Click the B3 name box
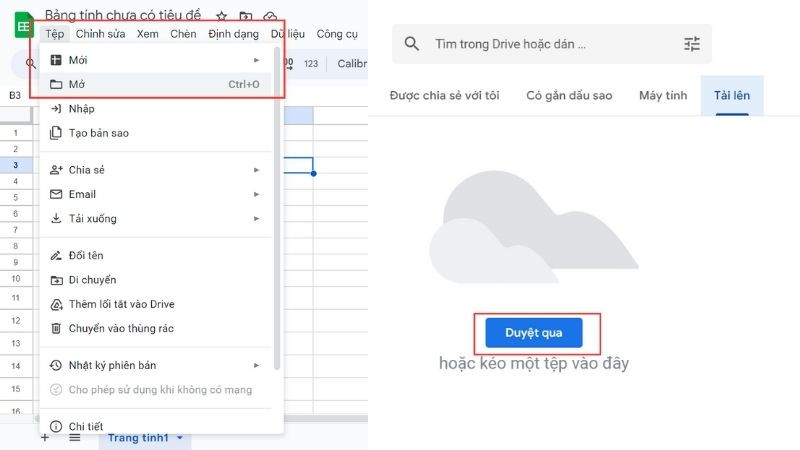 click(15, 95)
